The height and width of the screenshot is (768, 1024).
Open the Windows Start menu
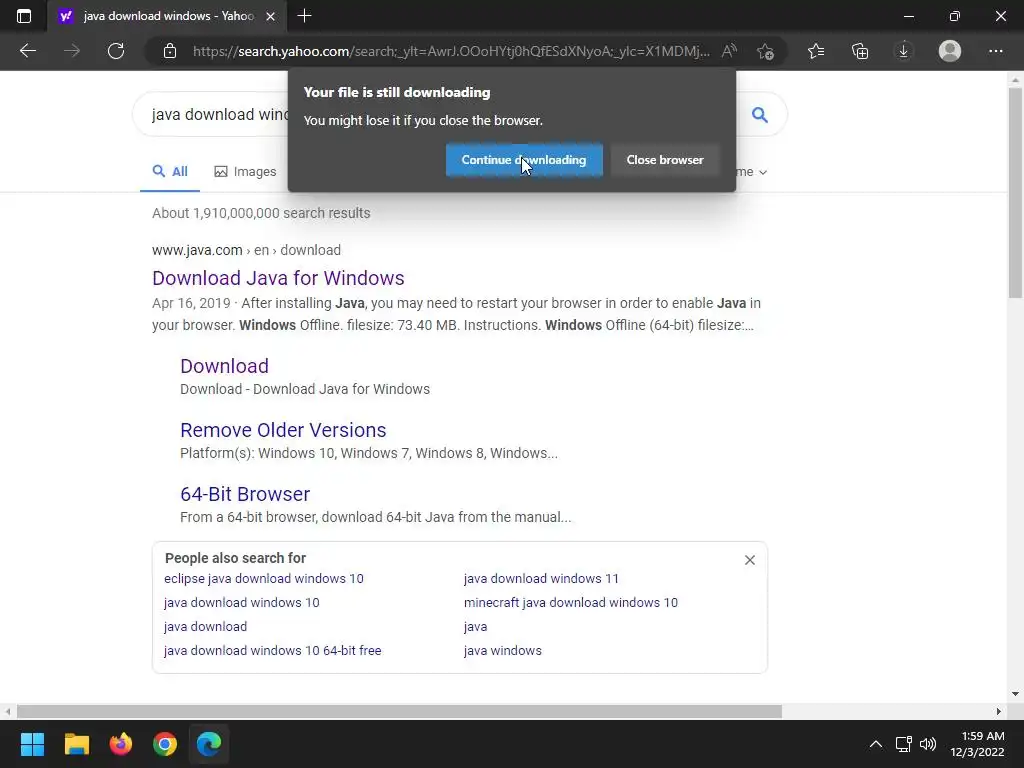coord(32,744)
